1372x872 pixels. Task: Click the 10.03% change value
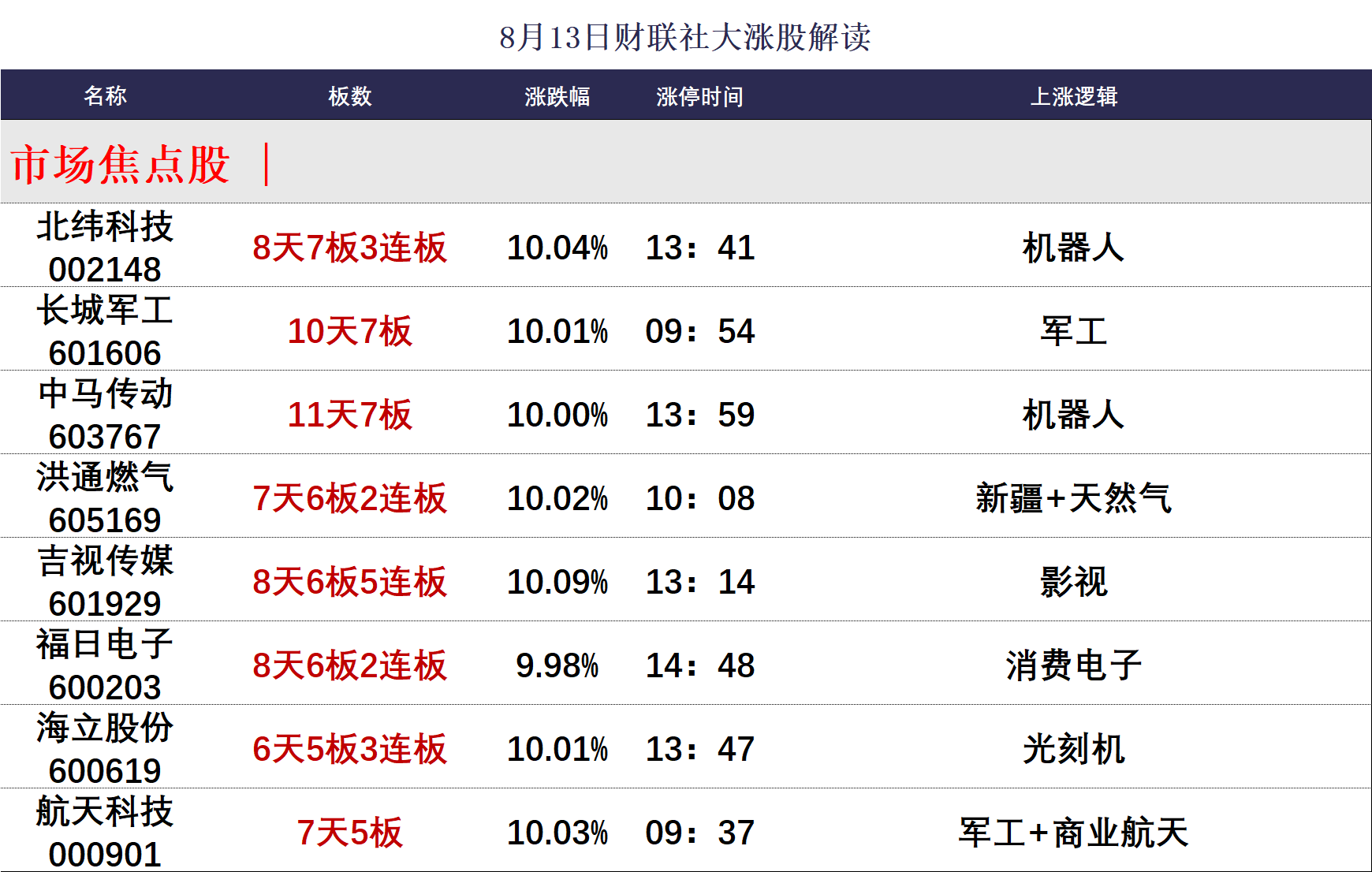tap(557, 833)
